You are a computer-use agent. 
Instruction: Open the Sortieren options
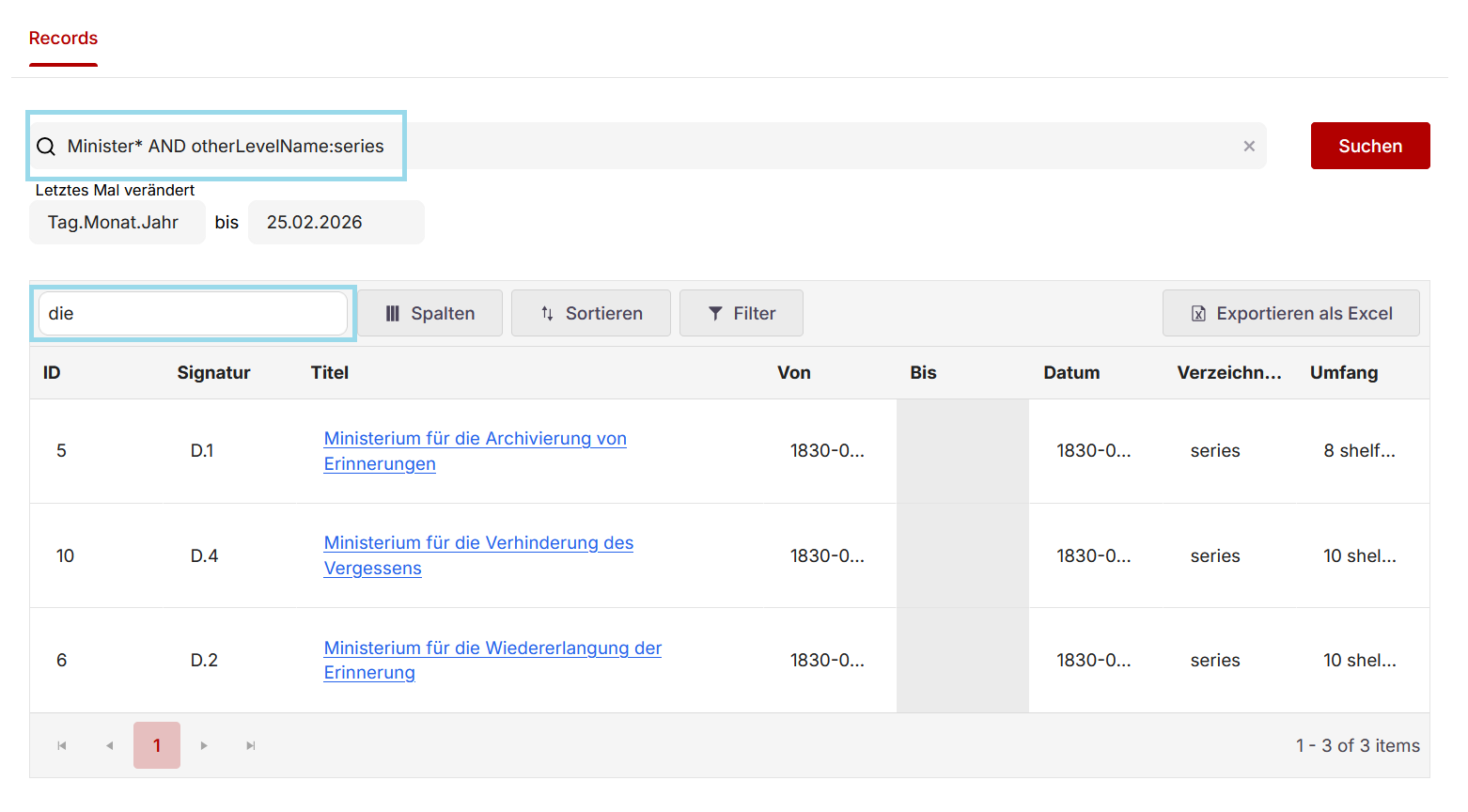(591, 314)
